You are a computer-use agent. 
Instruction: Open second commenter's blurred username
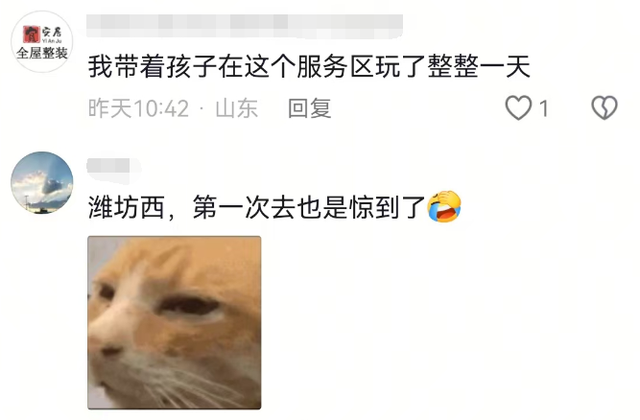point(109,166)
